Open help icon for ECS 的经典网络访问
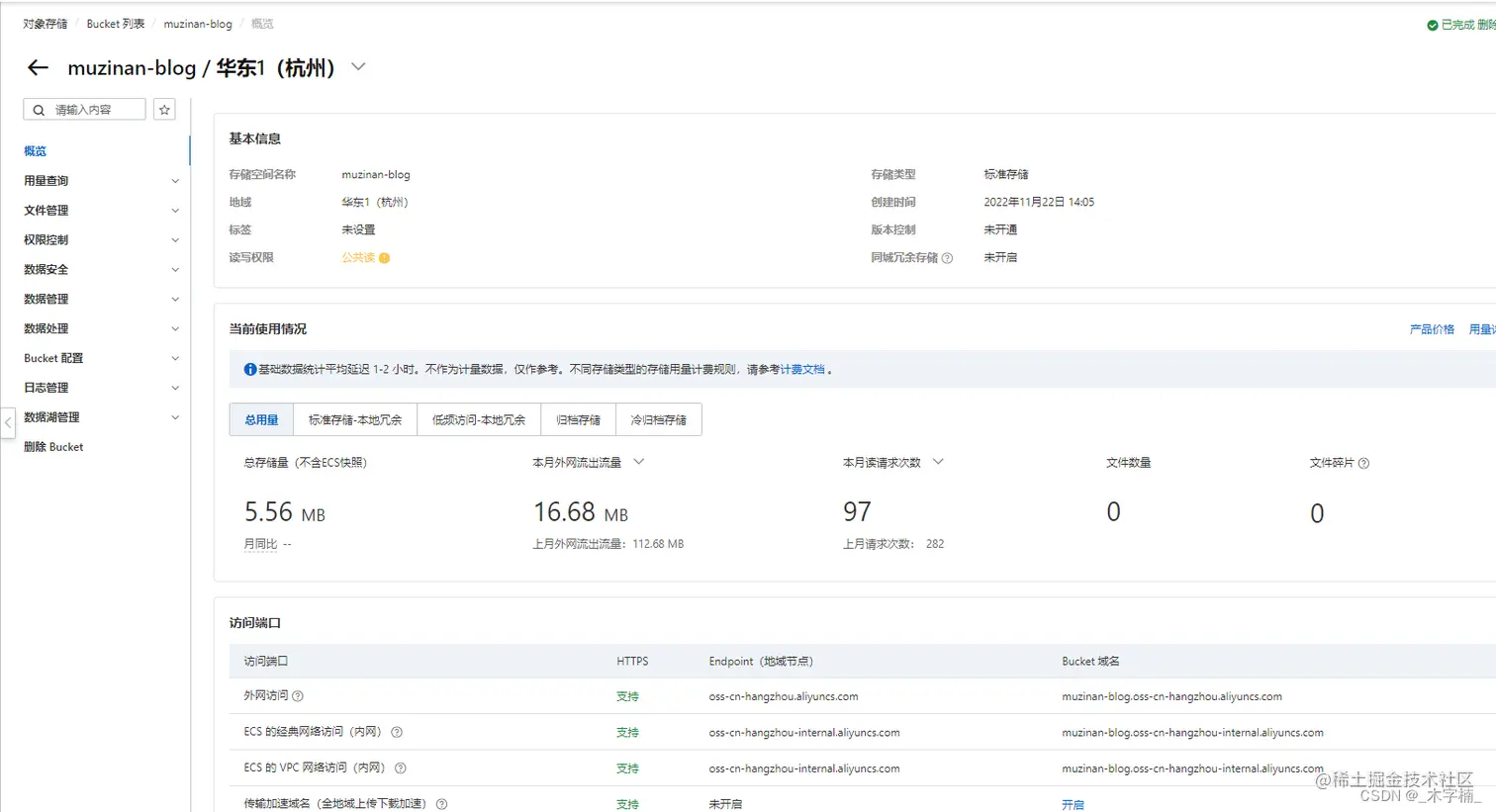Image resolution: width=1496 pixels, height=812 pixels. coord(397,733)
